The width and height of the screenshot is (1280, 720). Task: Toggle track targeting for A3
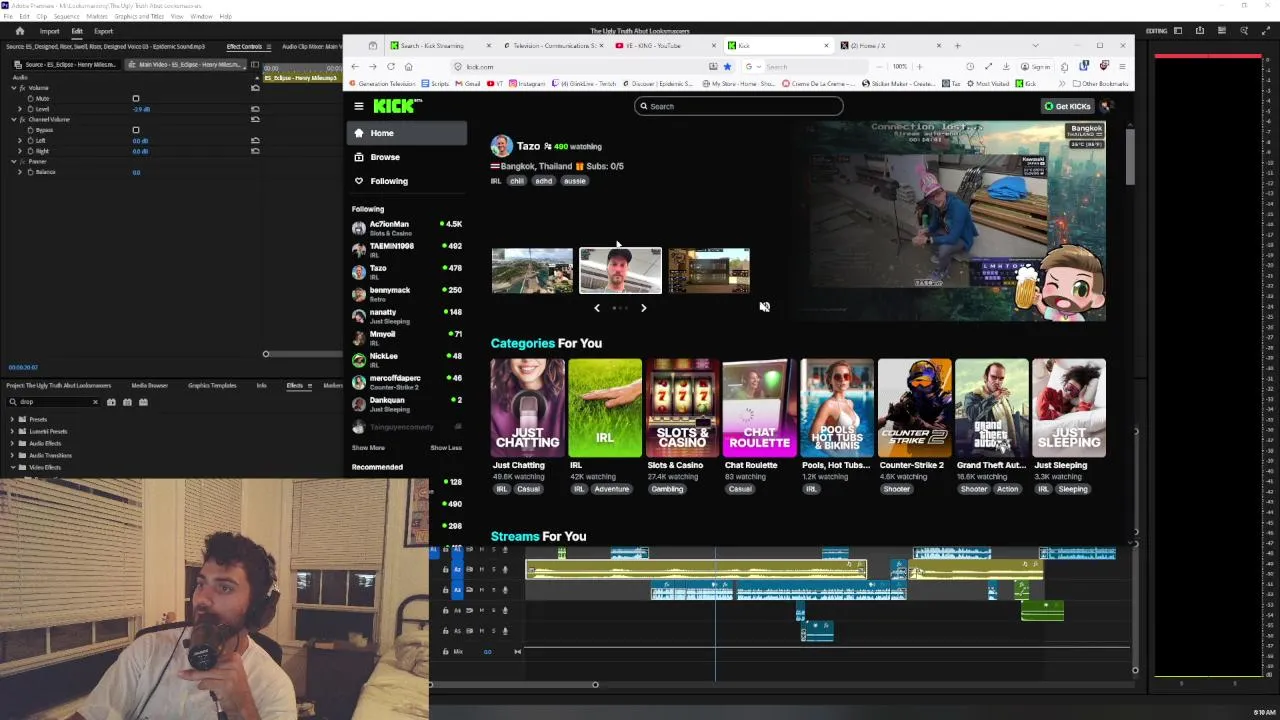click(x=458, y=590)
